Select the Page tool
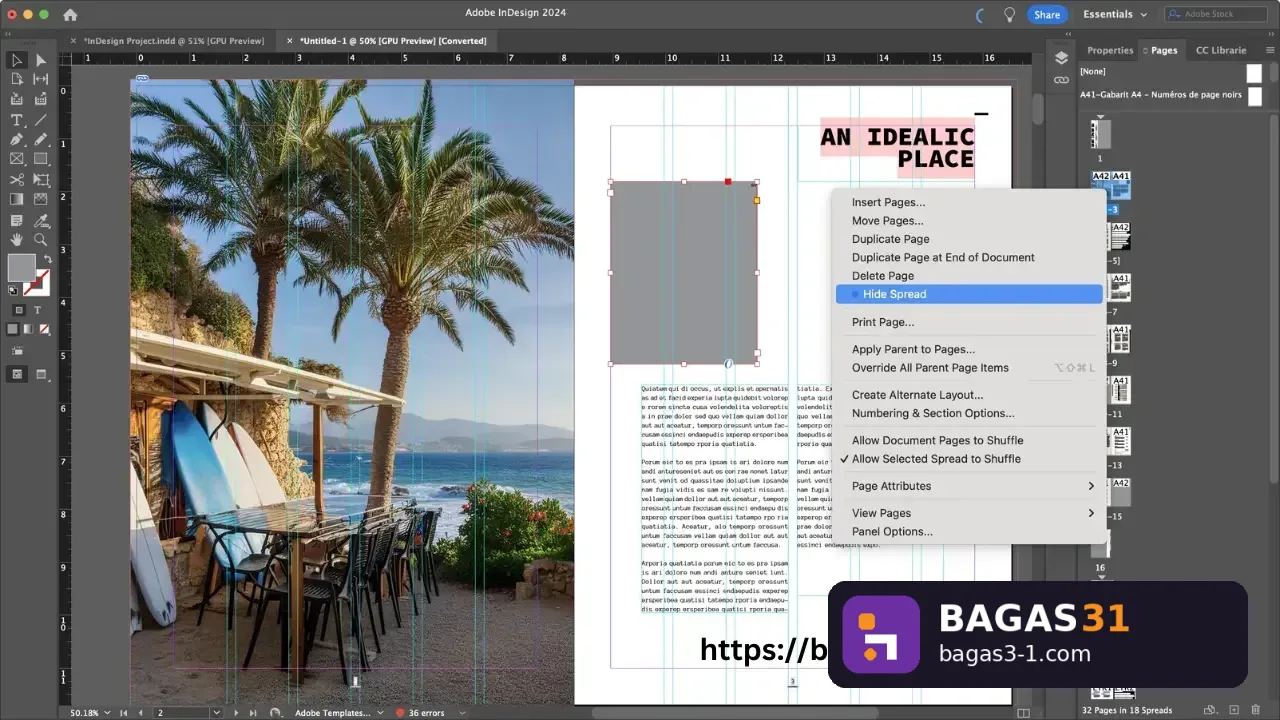This screenshot has height=720, width=1280. 17,79
